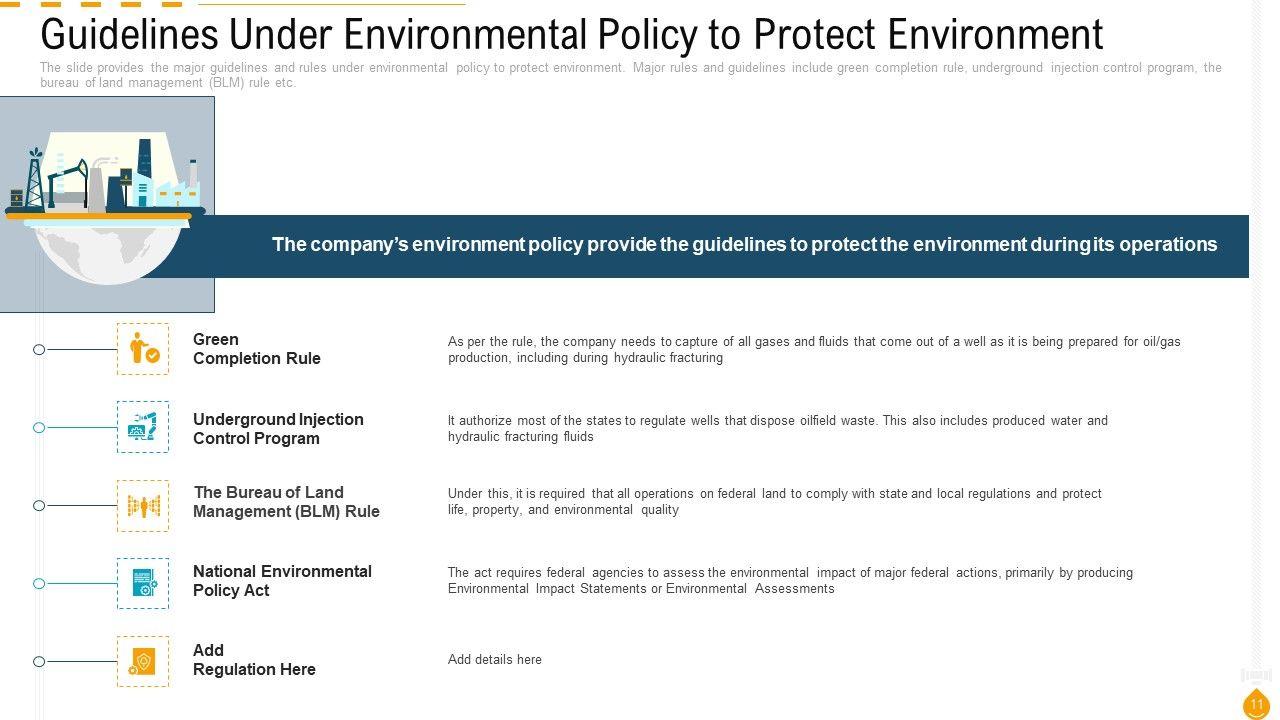
Task: Click the Add Regulation Here heading
Action: [x=254, y=660]
